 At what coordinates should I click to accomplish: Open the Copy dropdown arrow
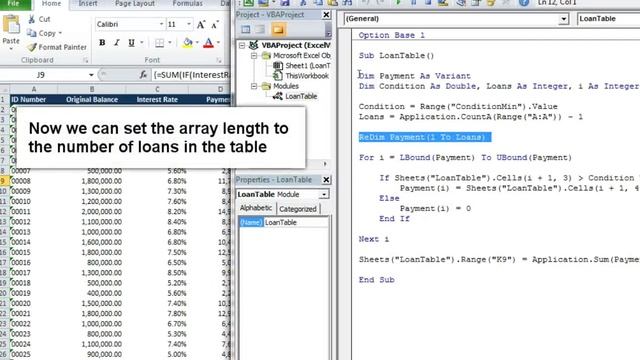[x=60, y=33]
